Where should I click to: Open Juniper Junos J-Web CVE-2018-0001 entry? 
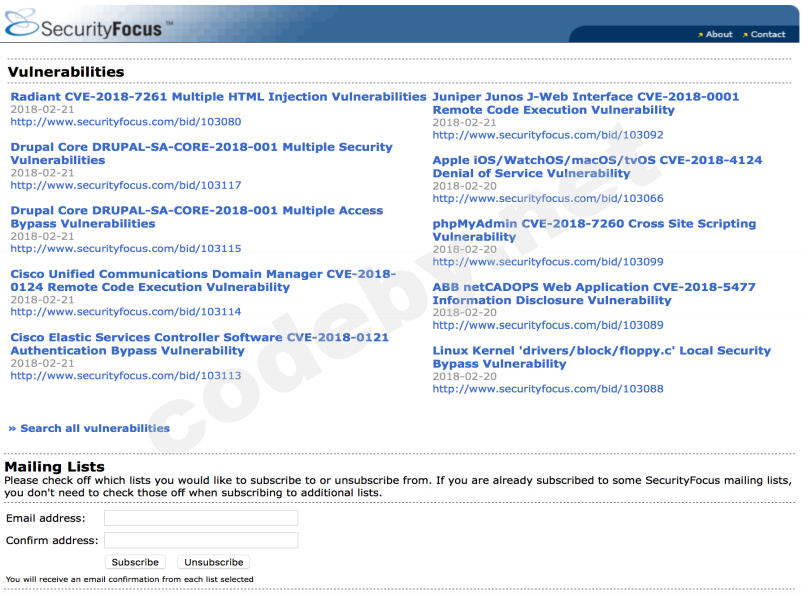[x=586, y=103]
